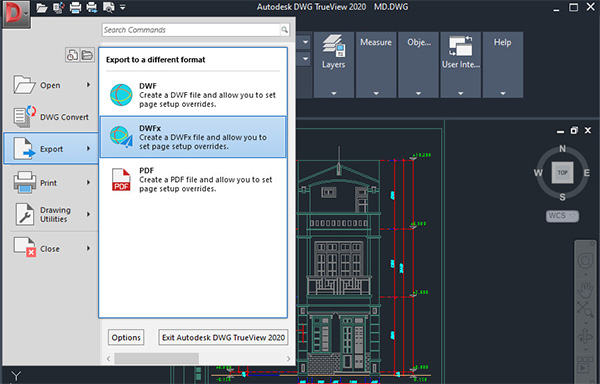The width and height of the screenshot is (600, 384).
Task: Click the DWG Convert icon in quick access toolbar
Action: tap(59, 8)
